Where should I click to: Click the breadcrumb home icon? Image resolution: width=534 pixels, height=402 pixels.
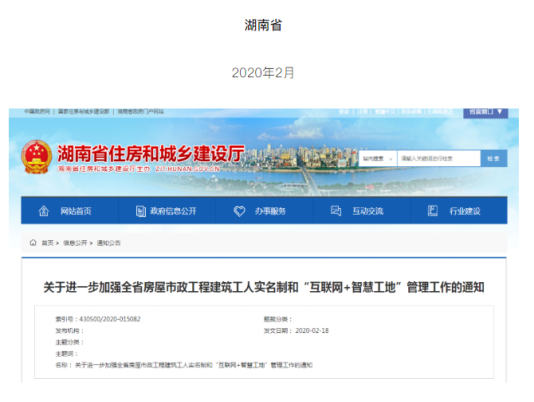point(33,243)
